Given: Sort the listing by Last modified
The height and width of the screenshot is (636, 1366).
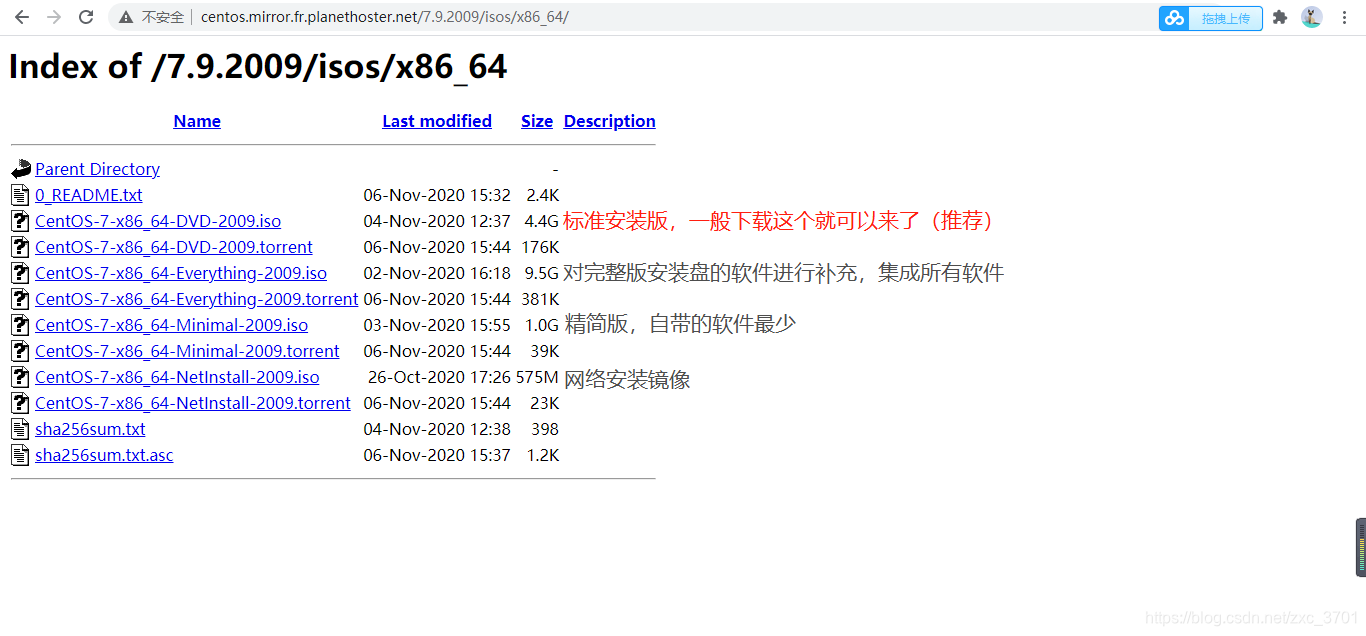Looking at the screenshot, I should click(437, 121).
